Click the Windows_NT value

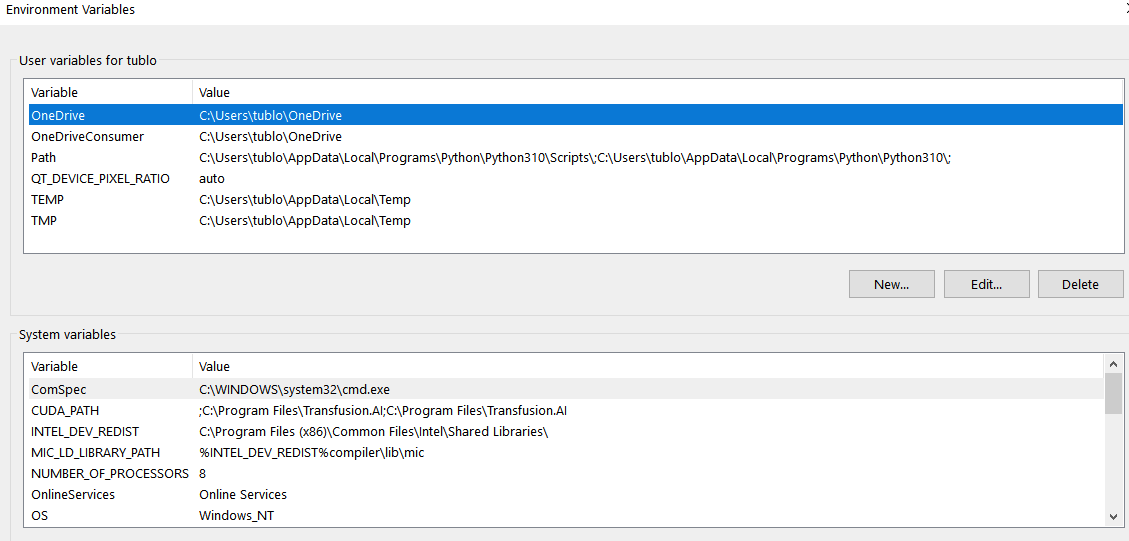tap(236, 516)
